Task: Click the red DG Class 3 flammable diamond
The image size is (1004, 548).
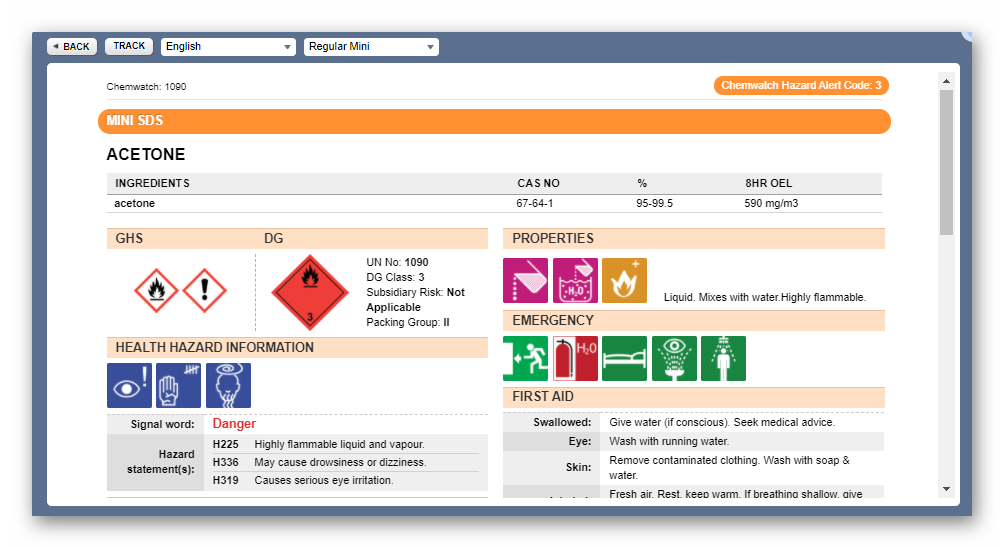Action: [310, 293]
